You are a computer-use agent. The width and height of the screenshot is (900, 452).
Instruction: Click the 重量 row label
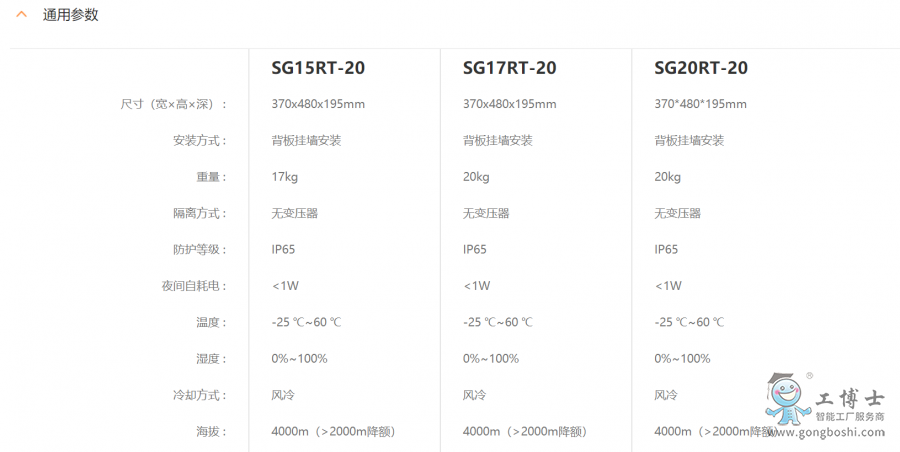211,177
